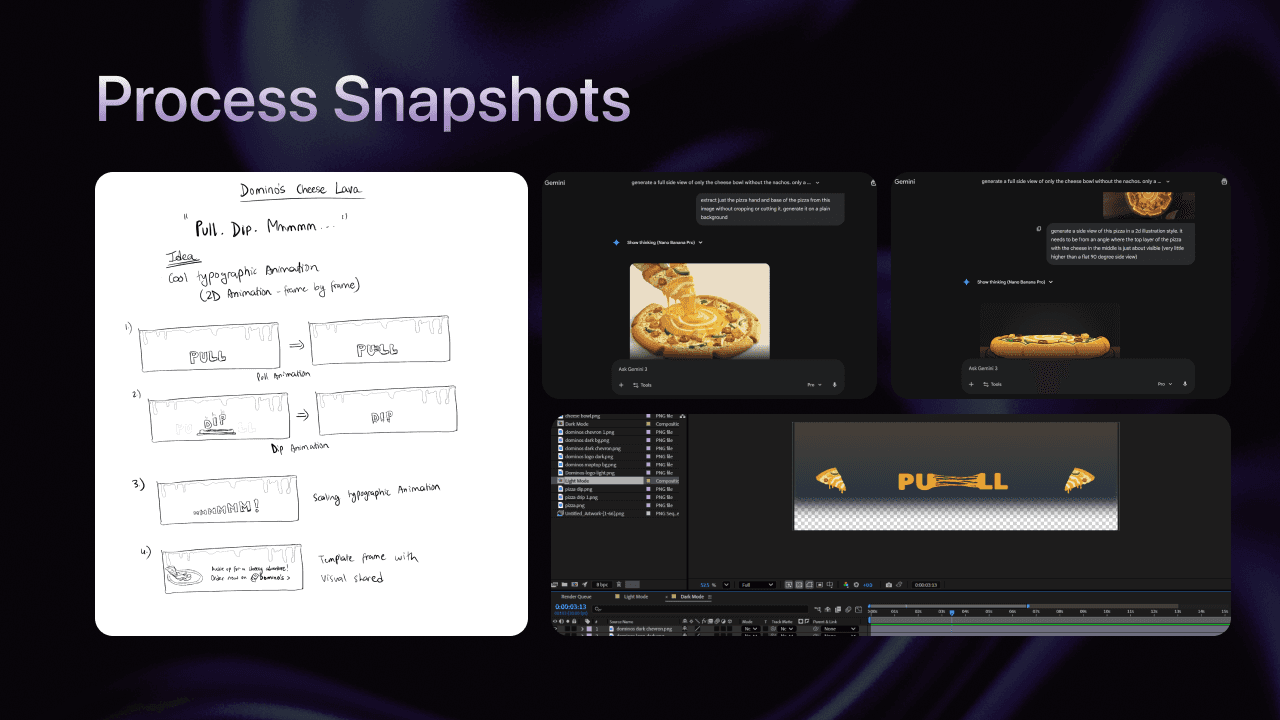Click the color management icon in viewer toolbar
This screenshot has width=1280, height=720.
(846, 585)
